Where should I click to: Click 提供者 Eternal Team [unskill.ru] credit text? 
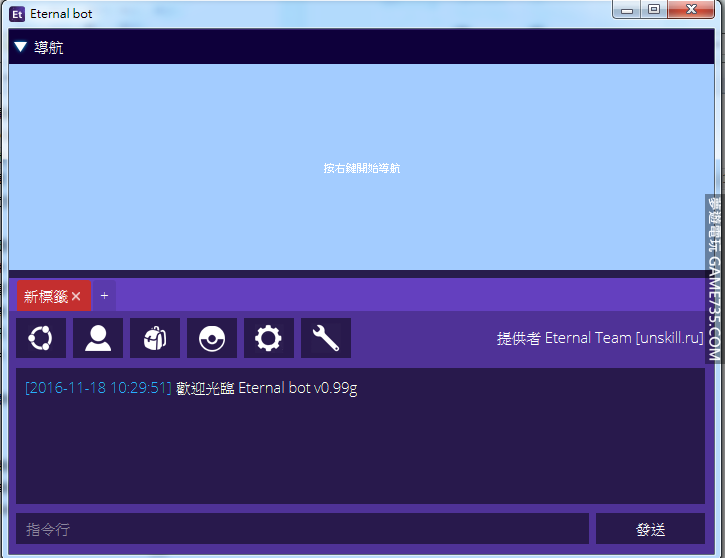(x=600, y=338)
